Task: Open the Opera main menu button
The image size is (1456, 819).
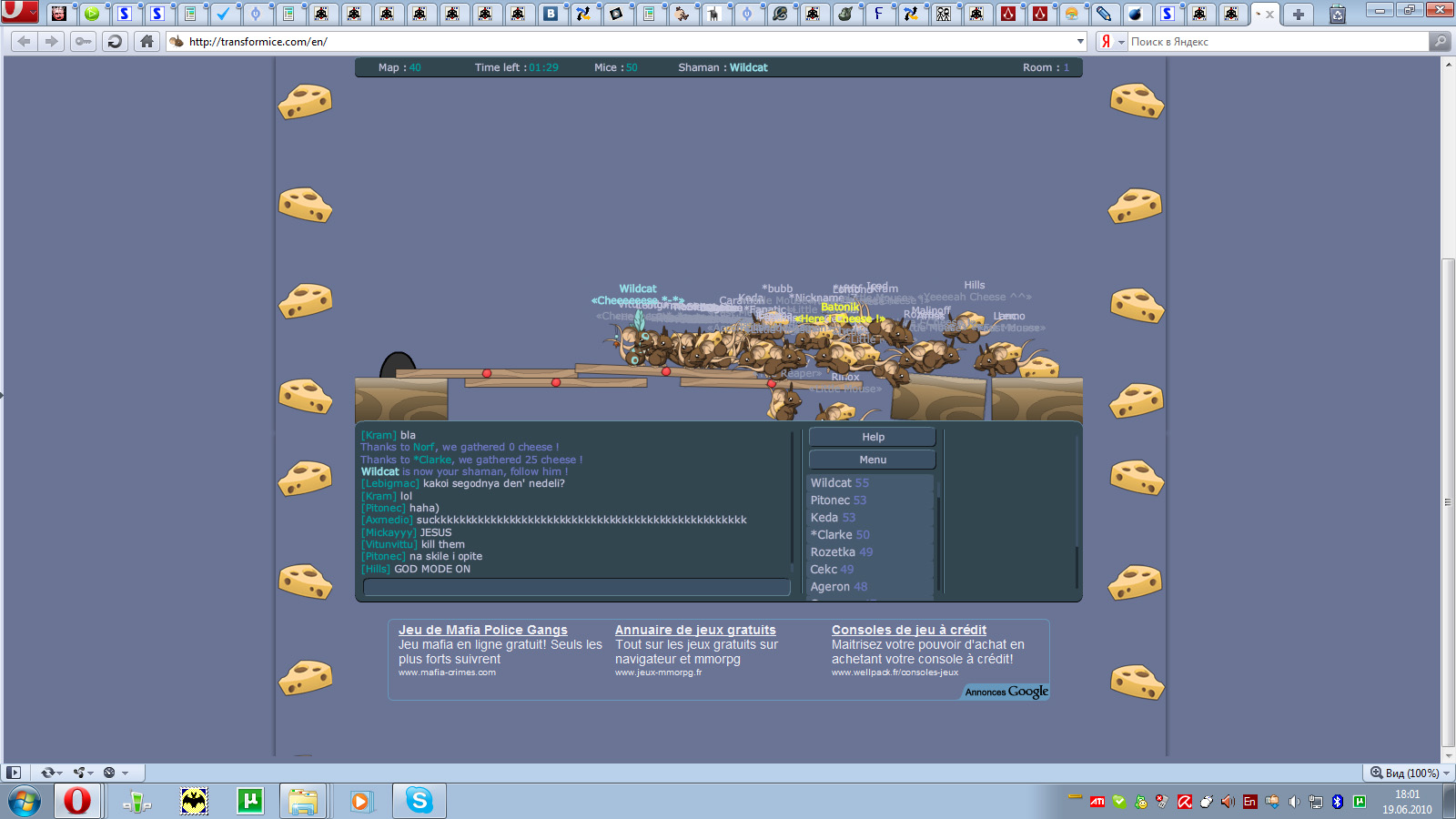Action: pyautogui.click(x=19, y=12)
